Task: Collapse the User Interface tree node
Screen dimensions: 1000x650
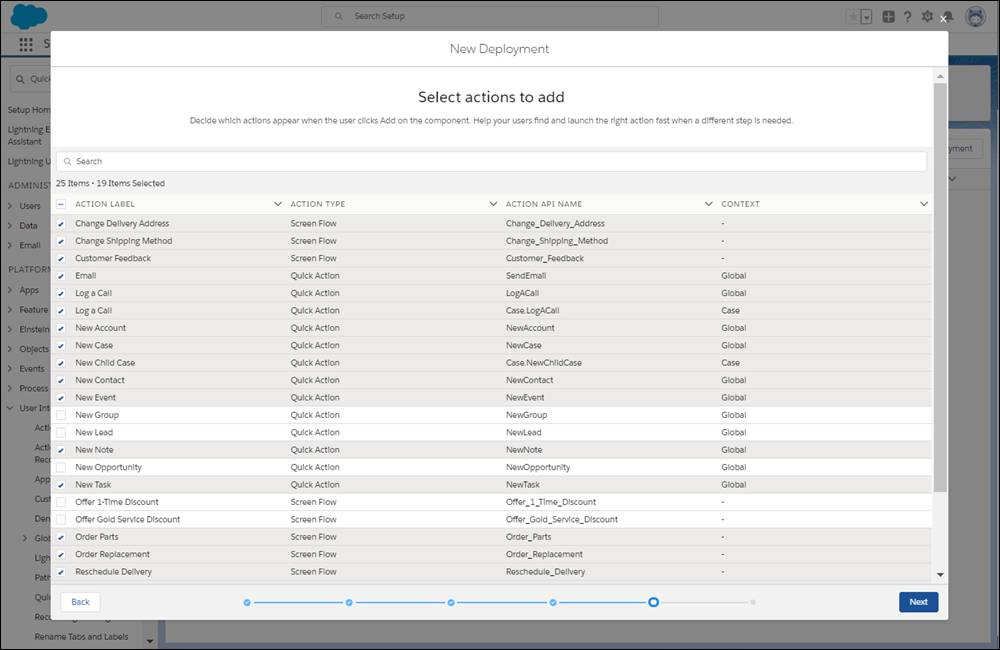Action: (x=10, y=408)
